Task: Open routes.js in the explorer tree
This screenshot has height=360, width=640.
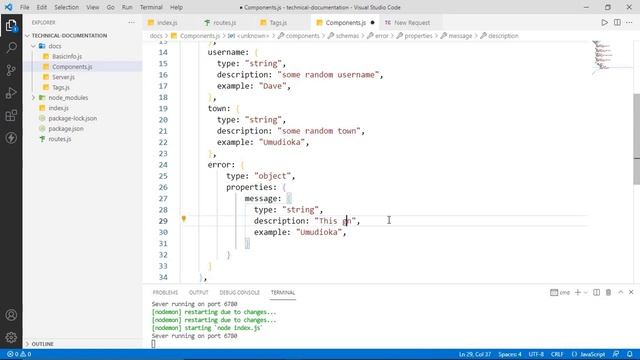Action: (60, 139)
